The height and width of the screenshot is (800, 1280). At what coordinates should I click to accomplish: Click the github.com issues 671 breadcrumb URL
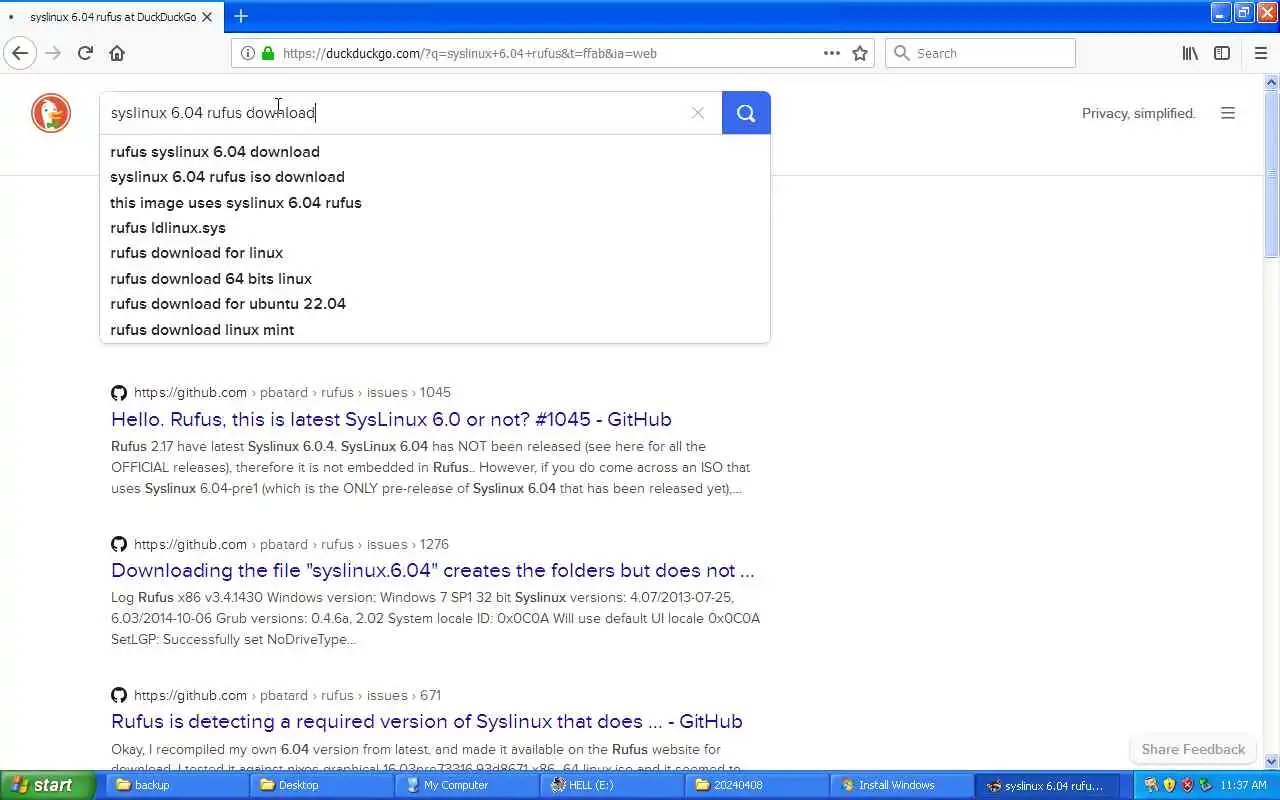point(288,695)
